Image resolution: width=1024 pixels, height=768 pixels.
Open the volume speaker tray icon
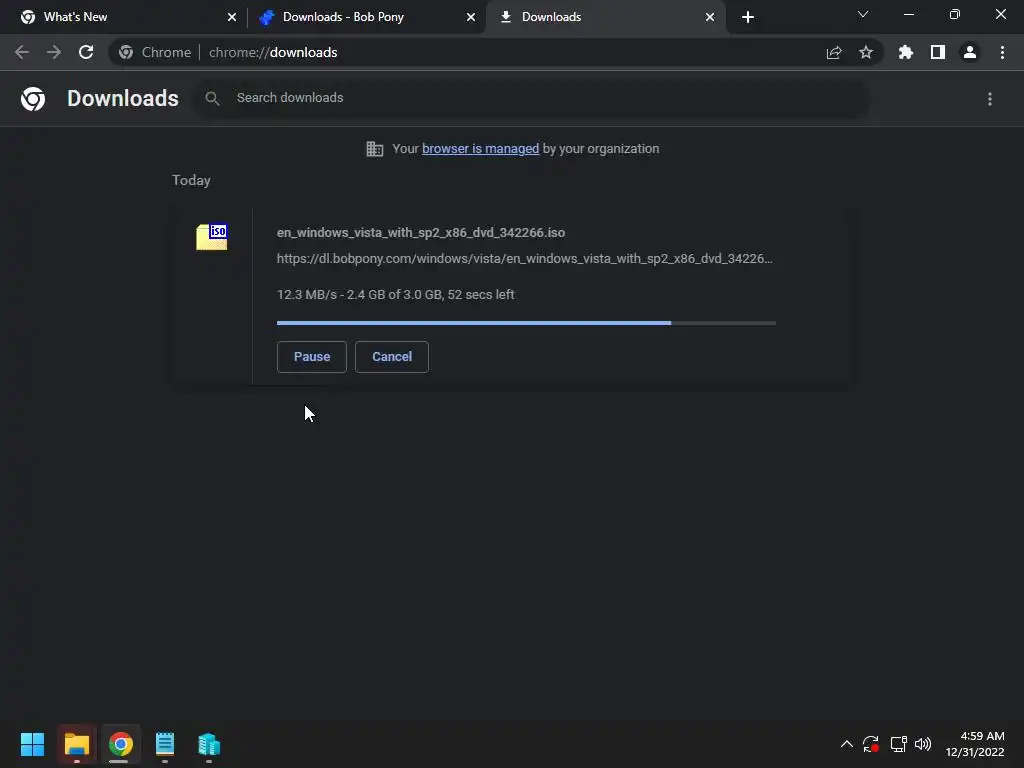point(923,744)
